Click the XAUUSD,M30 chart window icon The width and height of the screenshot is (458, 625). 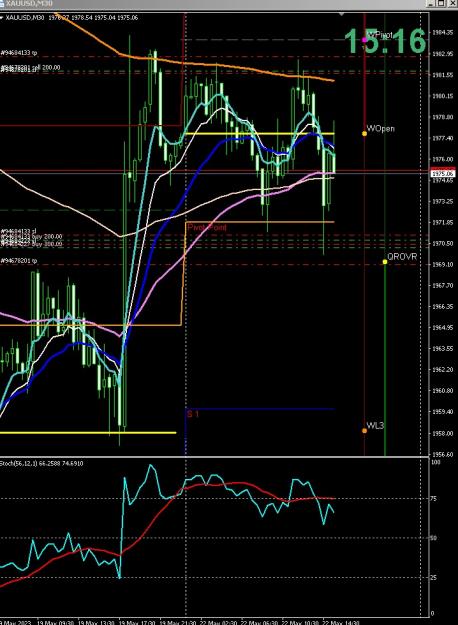(x=2, y=3)
